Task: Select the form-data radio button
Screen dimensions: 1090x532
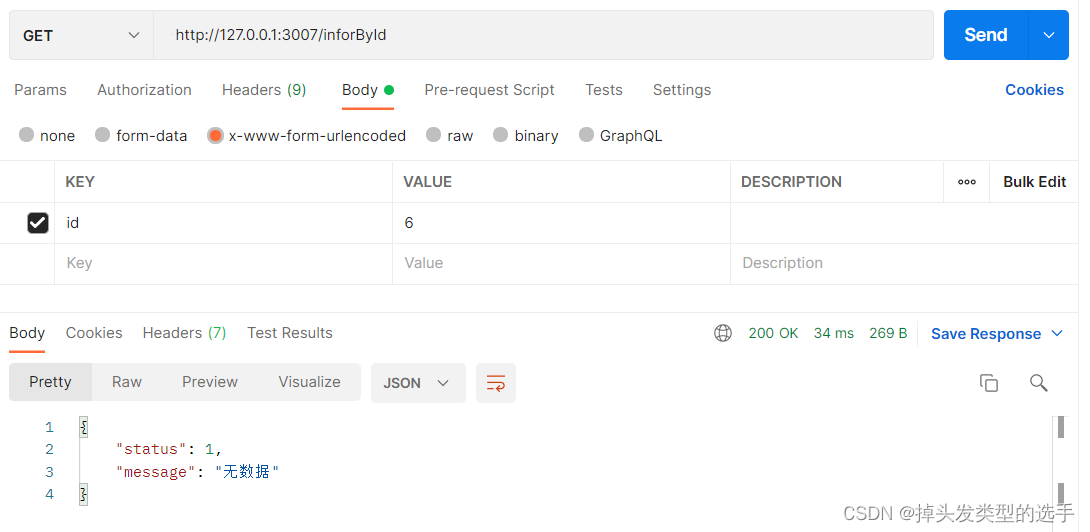Action: coord(102,135)
